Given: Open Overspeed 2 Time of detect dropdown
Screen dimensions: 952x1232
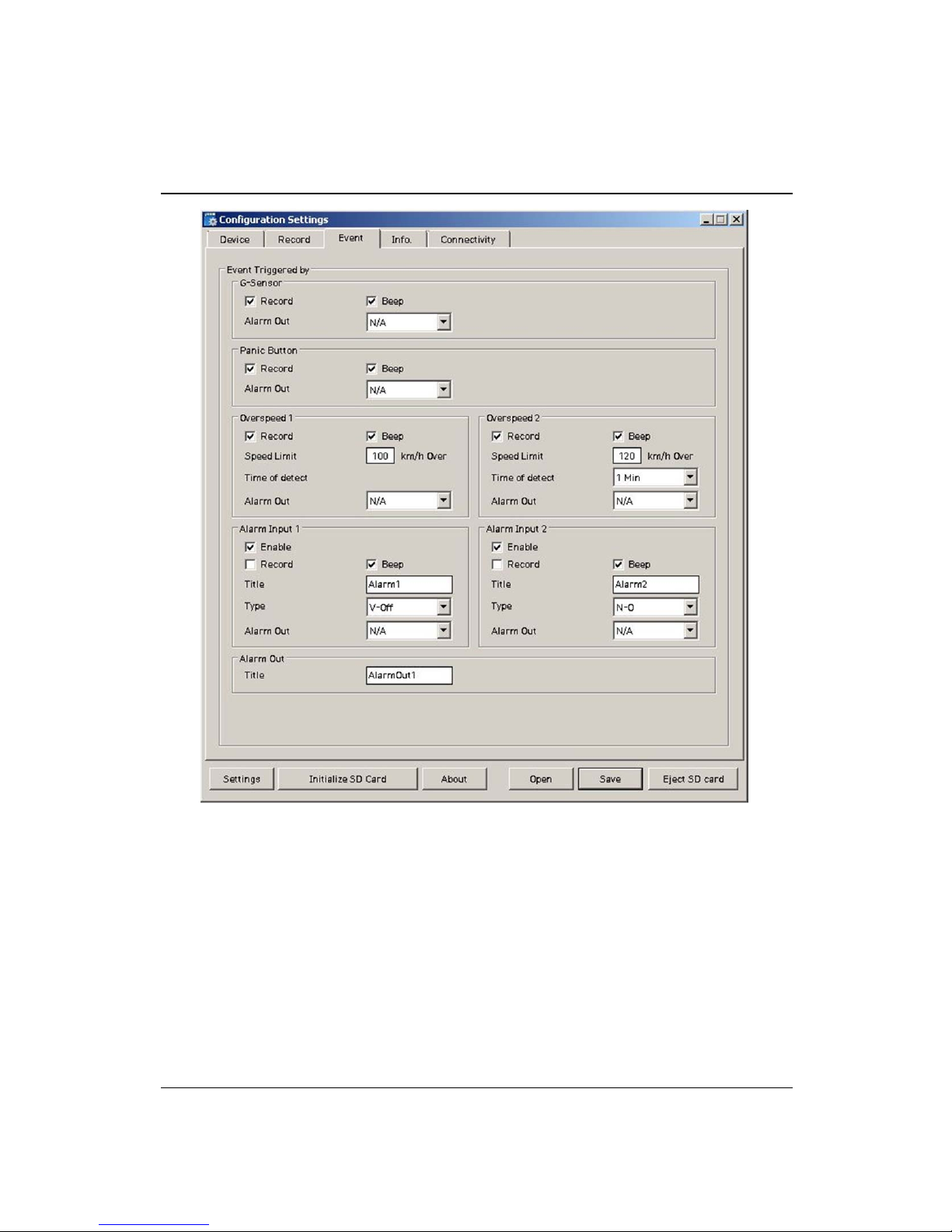Looking at the screenshot, I should [x=655, y=477].
